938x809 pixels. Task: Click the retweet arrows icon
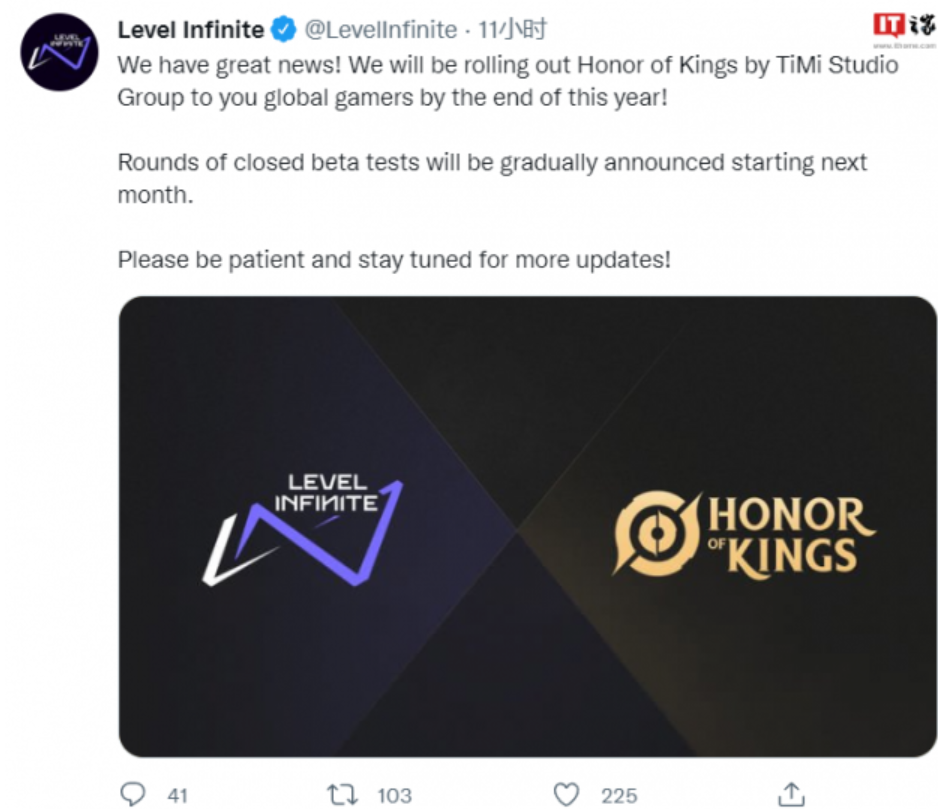pos(342,795)
